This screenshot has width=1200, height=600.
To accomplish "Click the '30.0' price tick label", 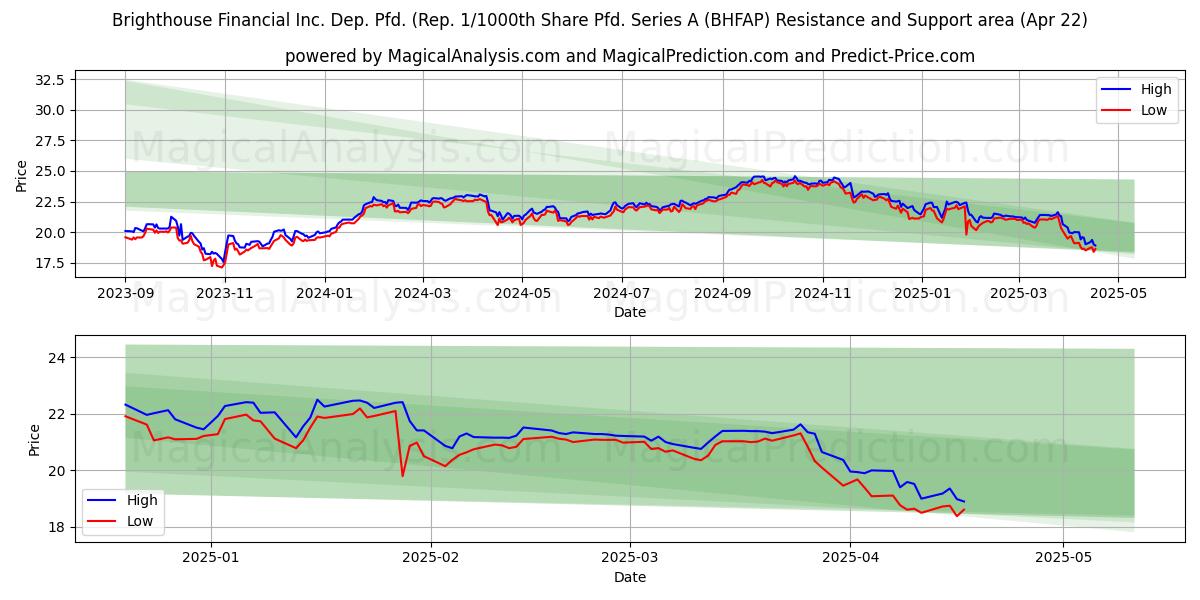I will click(x=50, y=110).
